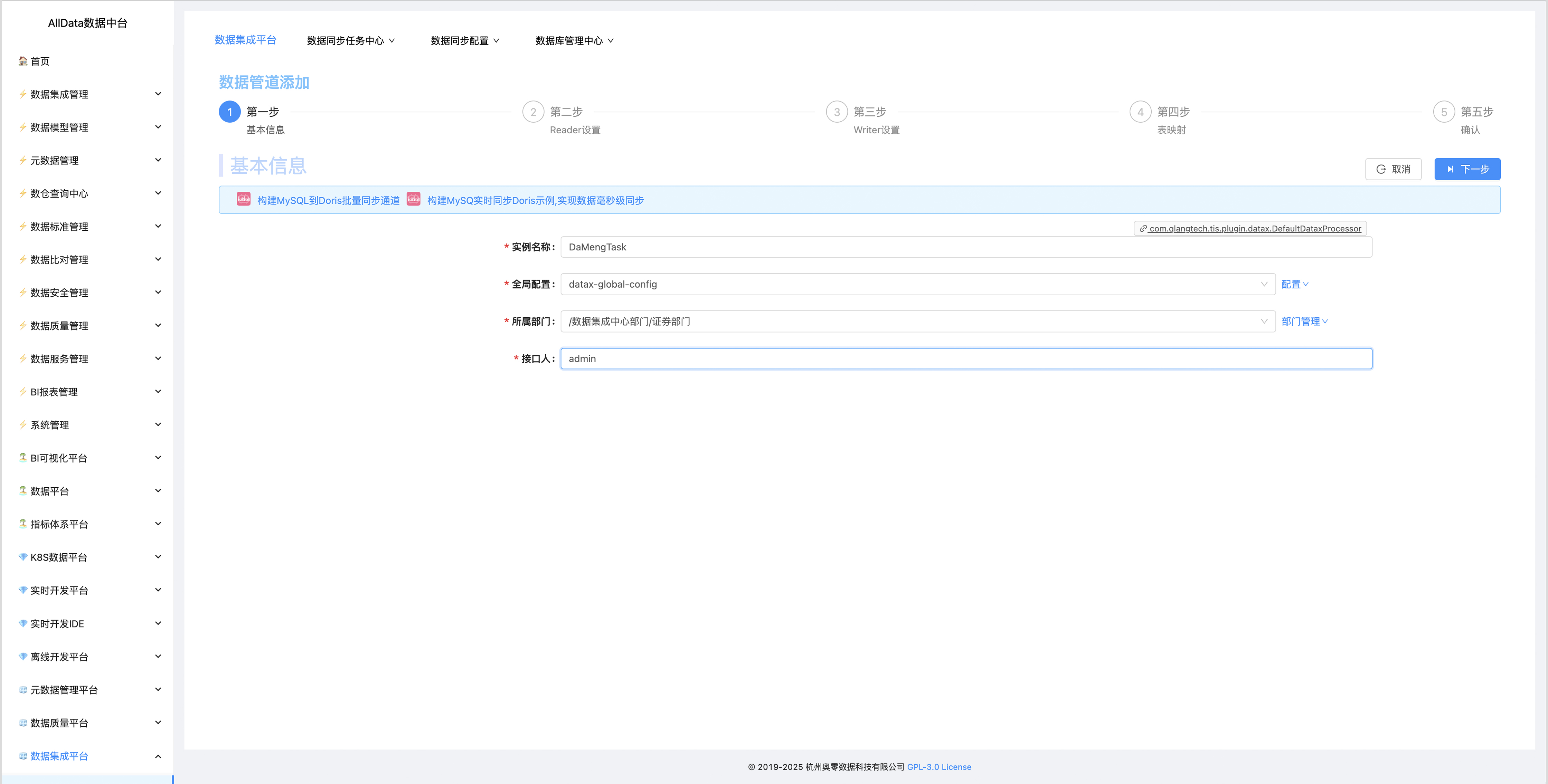Click the home icon beside 首页
This screenshot has width=1548, height=784.
23,61
